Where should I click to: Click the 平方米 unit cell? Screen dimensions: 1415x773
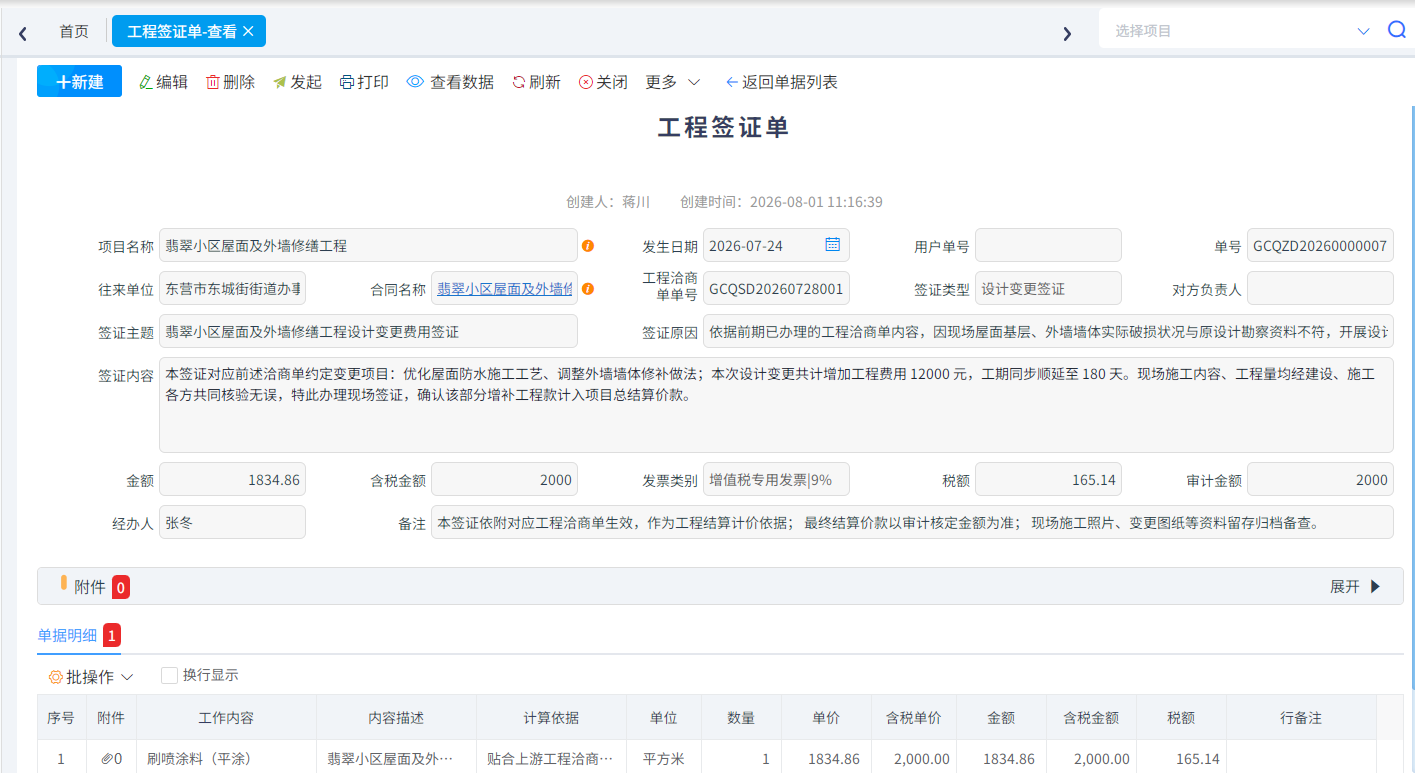point(663,759)
